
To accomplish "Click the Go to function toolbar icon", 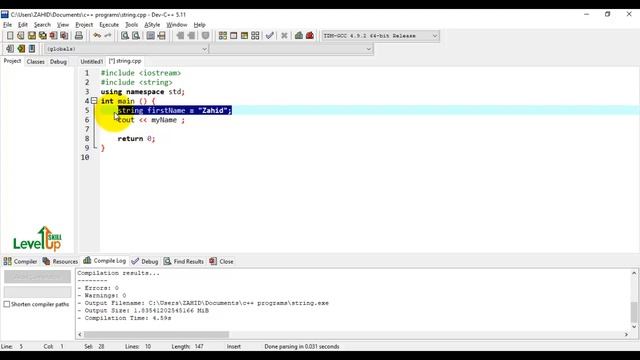I will pyautogui.click(x=151, y=36).
